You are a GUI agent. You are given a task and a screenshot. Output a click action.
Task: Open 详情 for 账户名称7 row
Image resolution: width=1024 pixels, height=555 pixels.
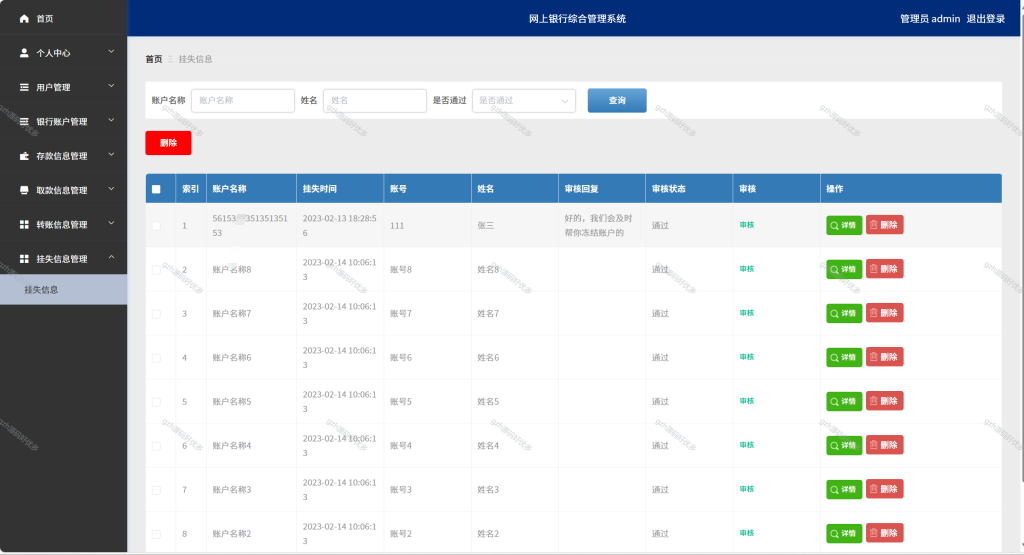pyautogui.click(x=844, y=313)
